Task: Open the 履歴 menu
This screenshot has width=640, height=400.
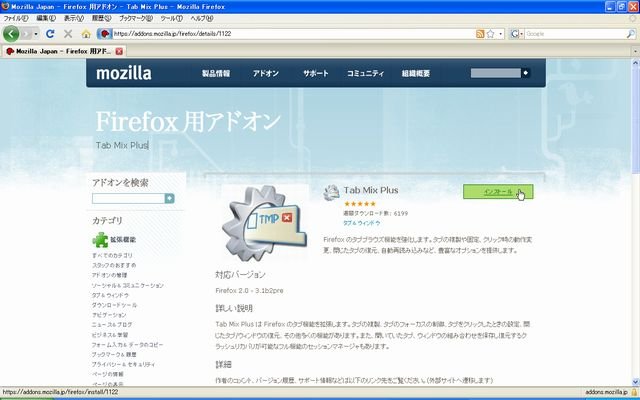Action: [101, 18]
